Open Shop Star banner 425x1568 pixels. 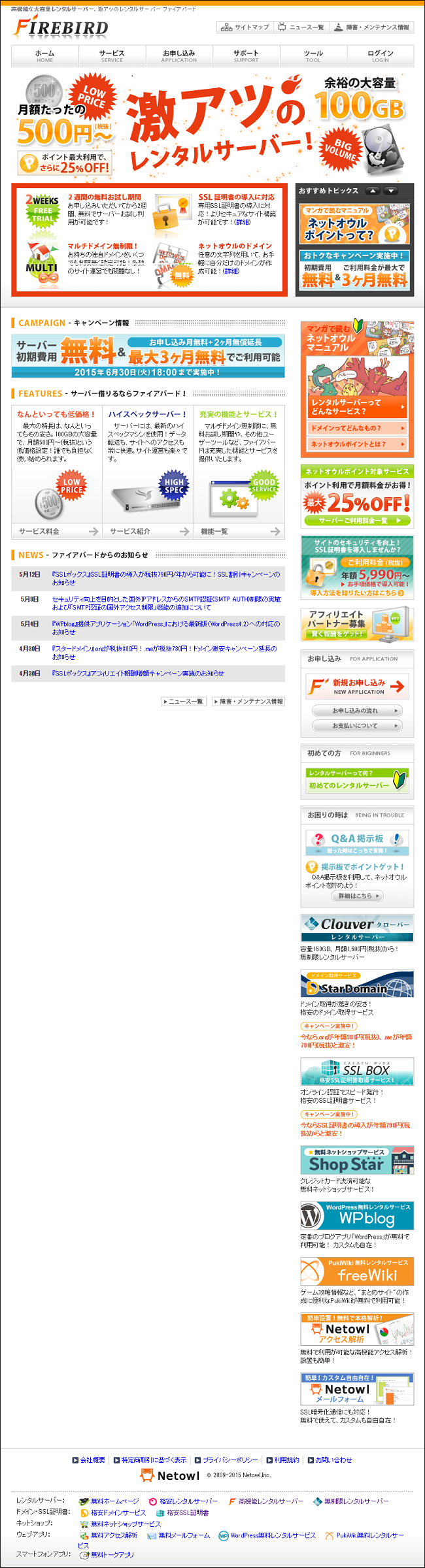(x=357, y=1161)
